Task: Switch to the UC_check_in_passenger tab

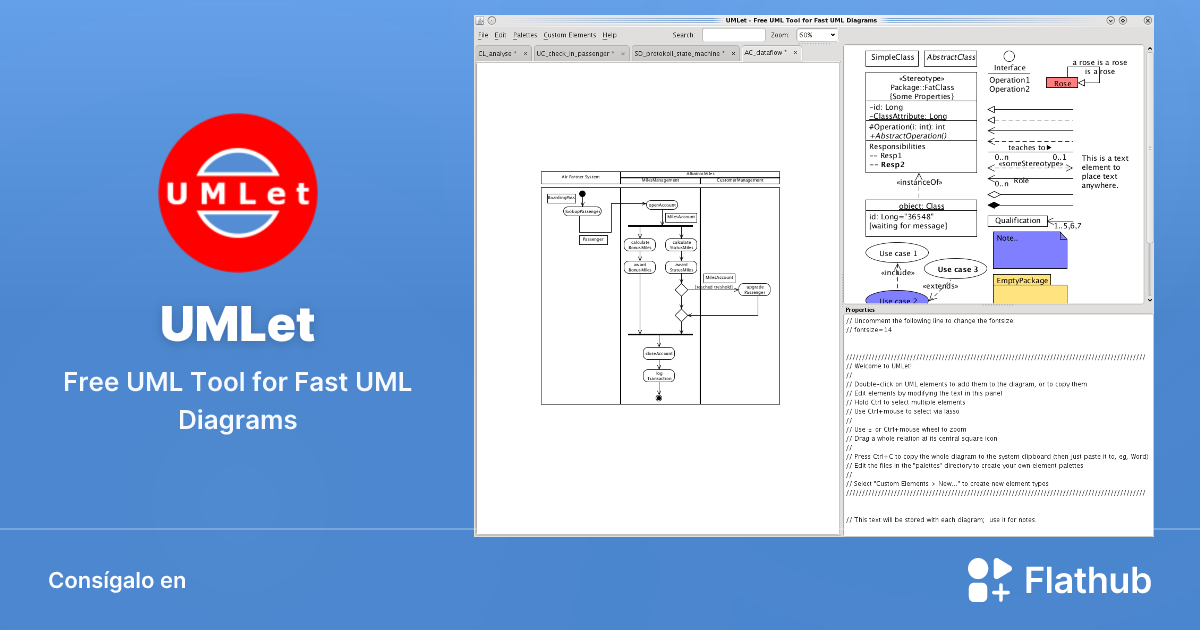Action: tap(574, 52)
